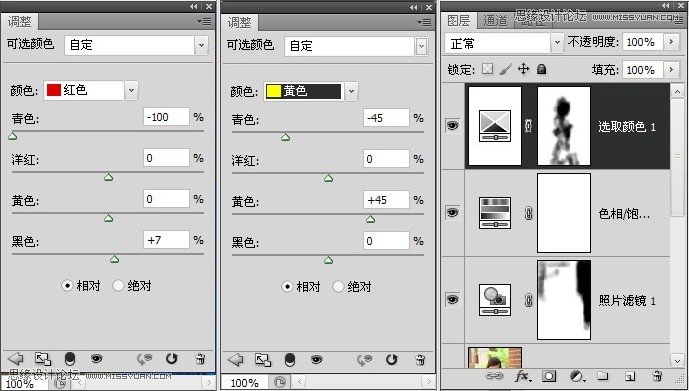
Task: Switch panel view size icon in the 黄色 panel
Action: coord(263,360)
